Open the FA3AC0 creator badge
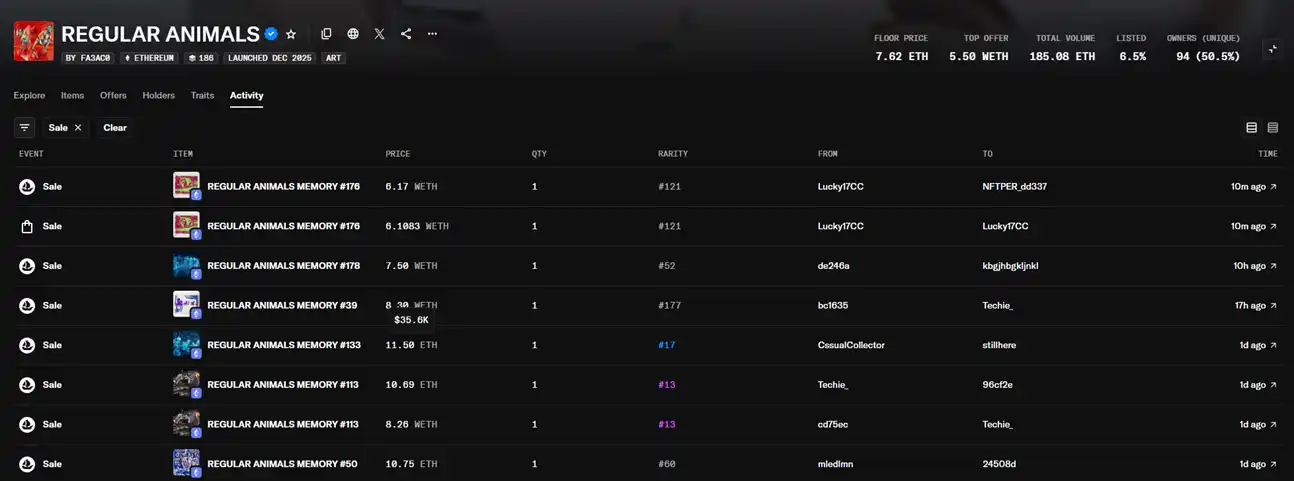Viewport: 1294px width, 481px height. pos(88,58)
